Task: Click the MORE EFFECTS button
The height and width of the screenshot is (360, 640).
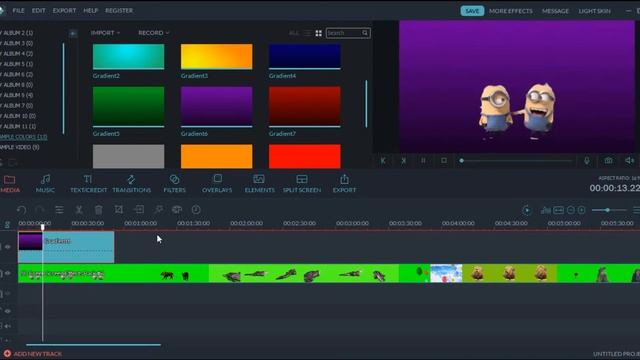Action: pyautogui.click(x=511, y=11)
